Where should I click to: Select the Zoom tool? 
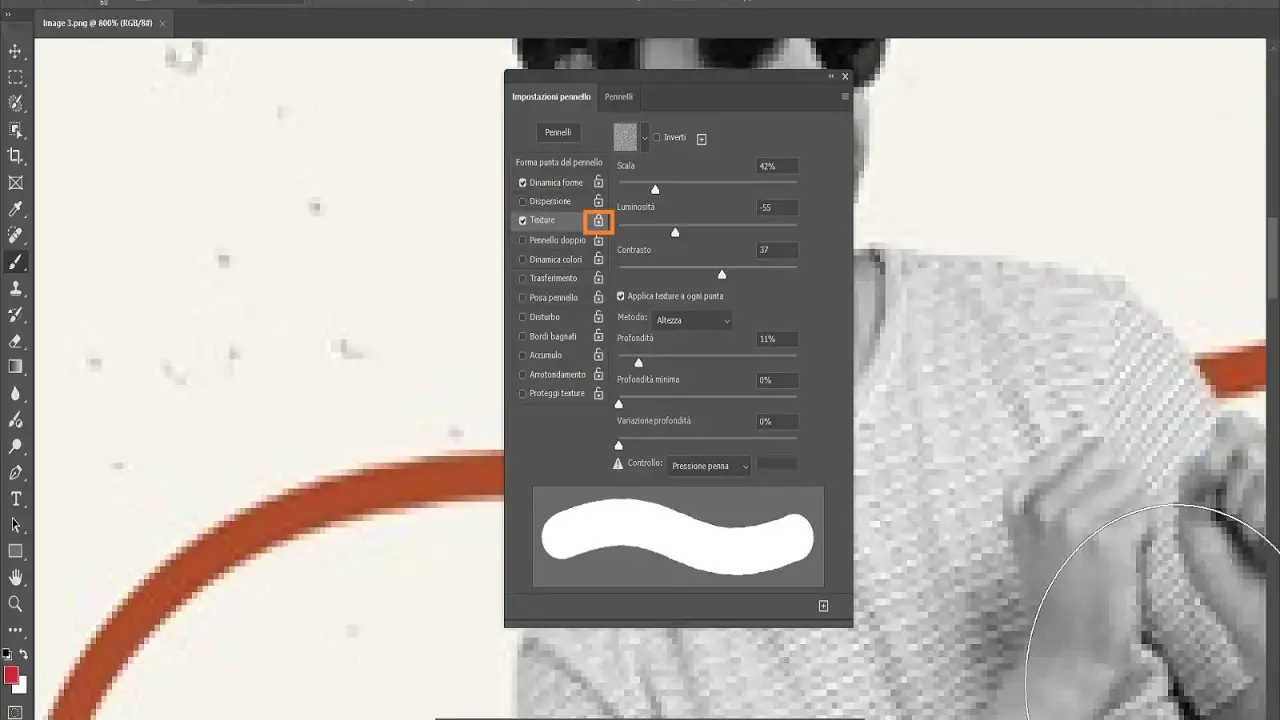tap(15, 603)
